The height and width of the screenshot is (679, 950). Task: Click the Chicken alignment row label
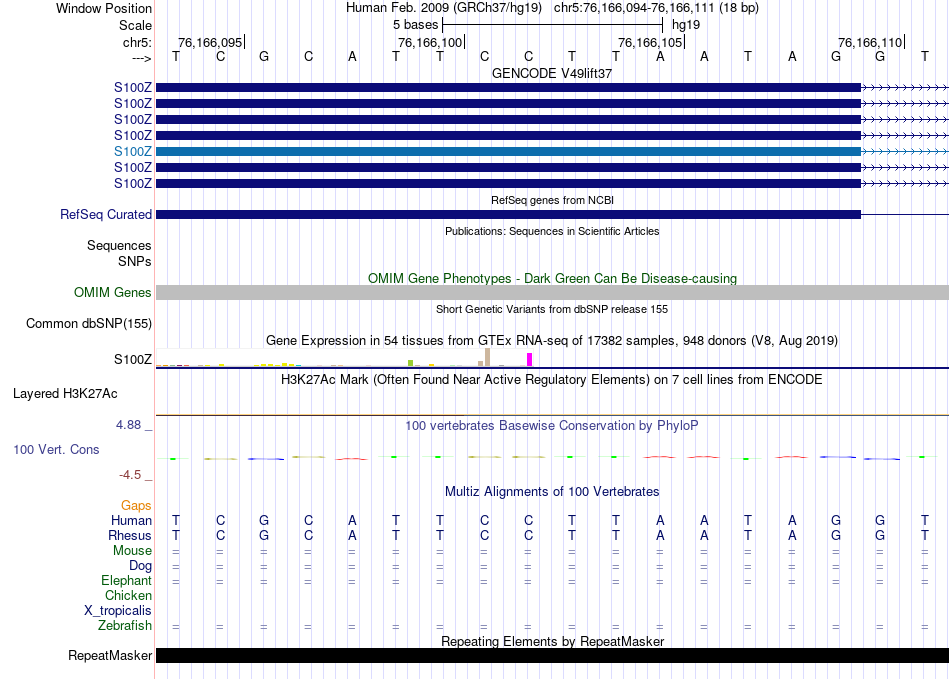coord(128,595)
